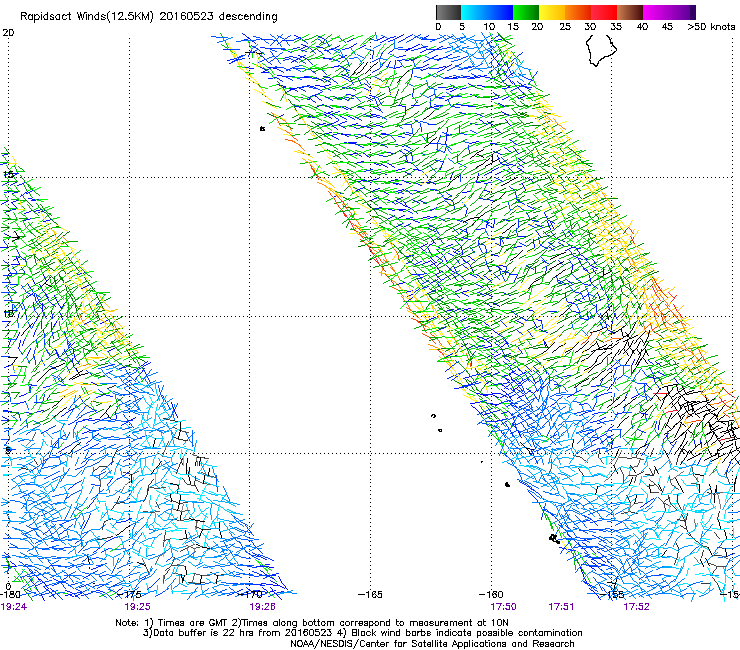Click the 'NOAA/NESDIS/Center for Satellite Applications and Research' credit

(x=432, y=644)
